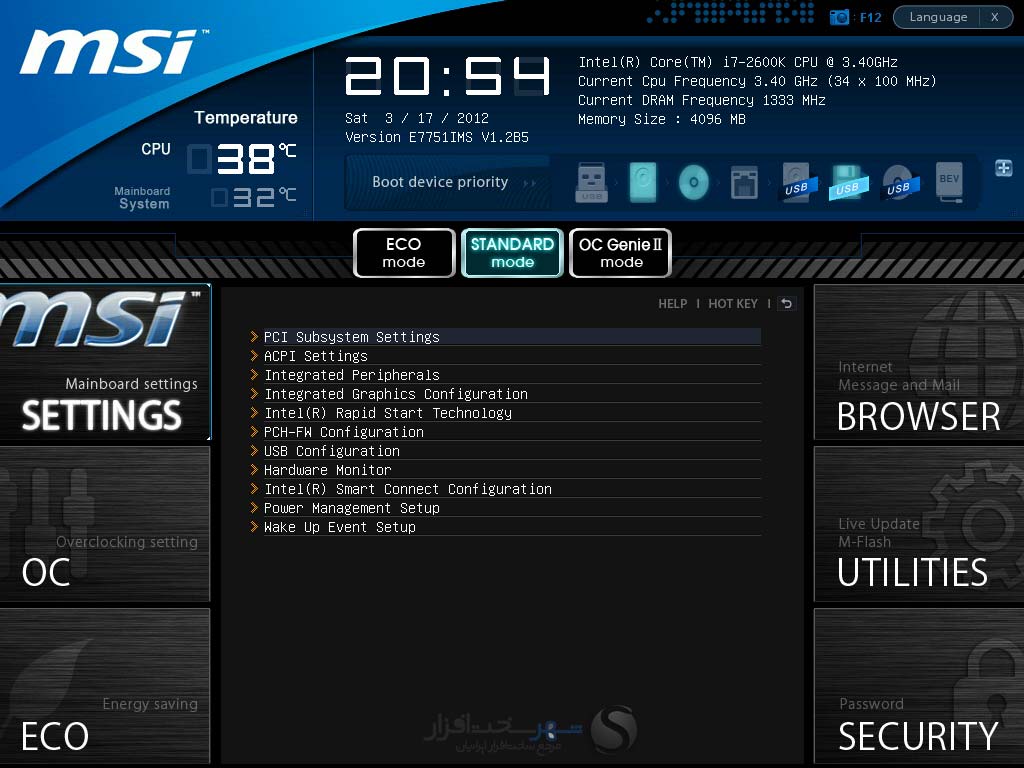
Task: Expand Intel(R) Smart Connect Configuration arrow
Action: tap(254, 488)
